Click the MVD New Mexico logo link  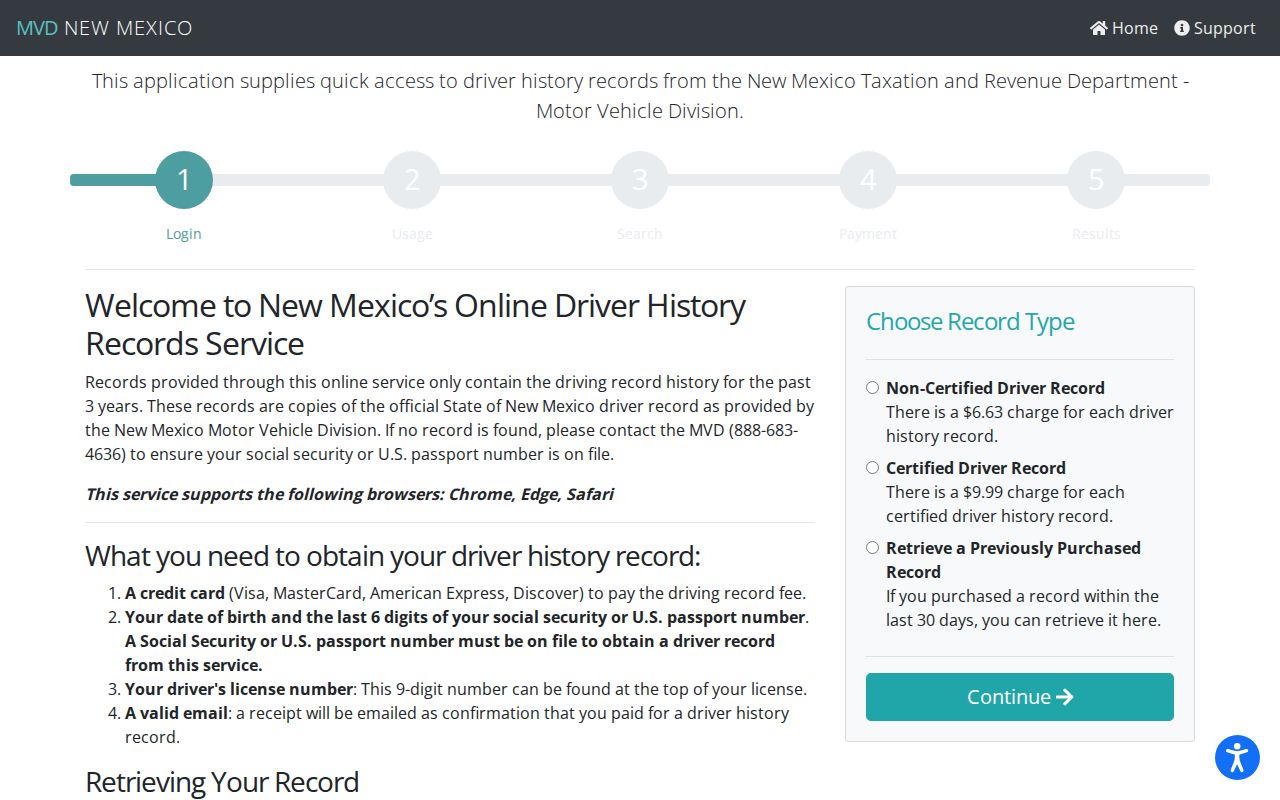(x=104, y=28)
